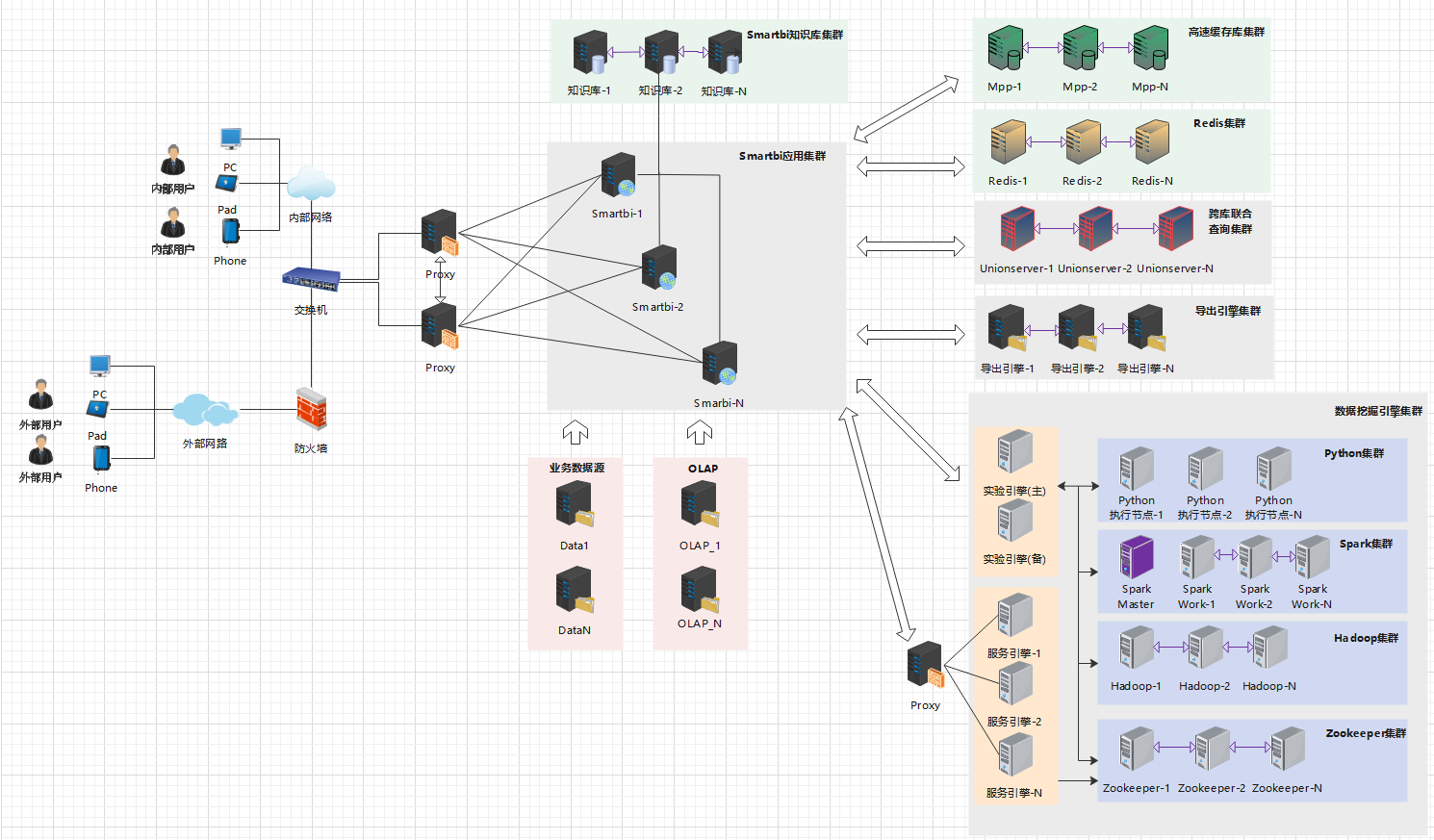Click the Hadoop-1 server icon
1434x840 pixels.
point(1137,649)
